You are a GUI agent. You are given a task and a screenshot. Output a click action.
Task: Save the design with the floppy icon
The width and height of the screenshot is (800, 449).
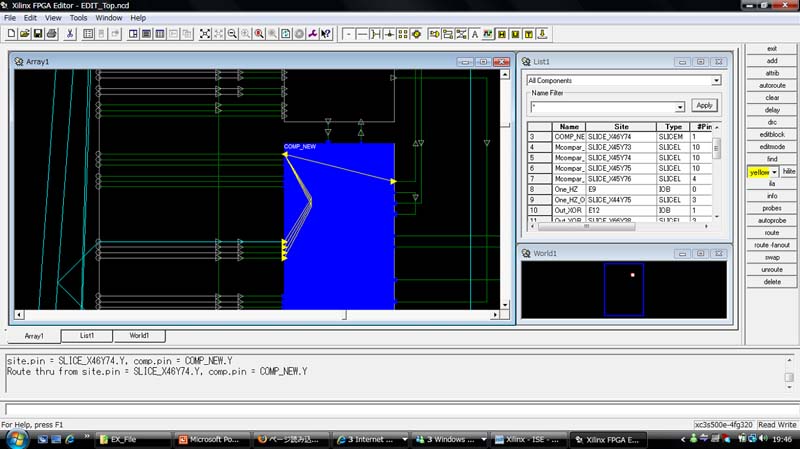point(38,34)
